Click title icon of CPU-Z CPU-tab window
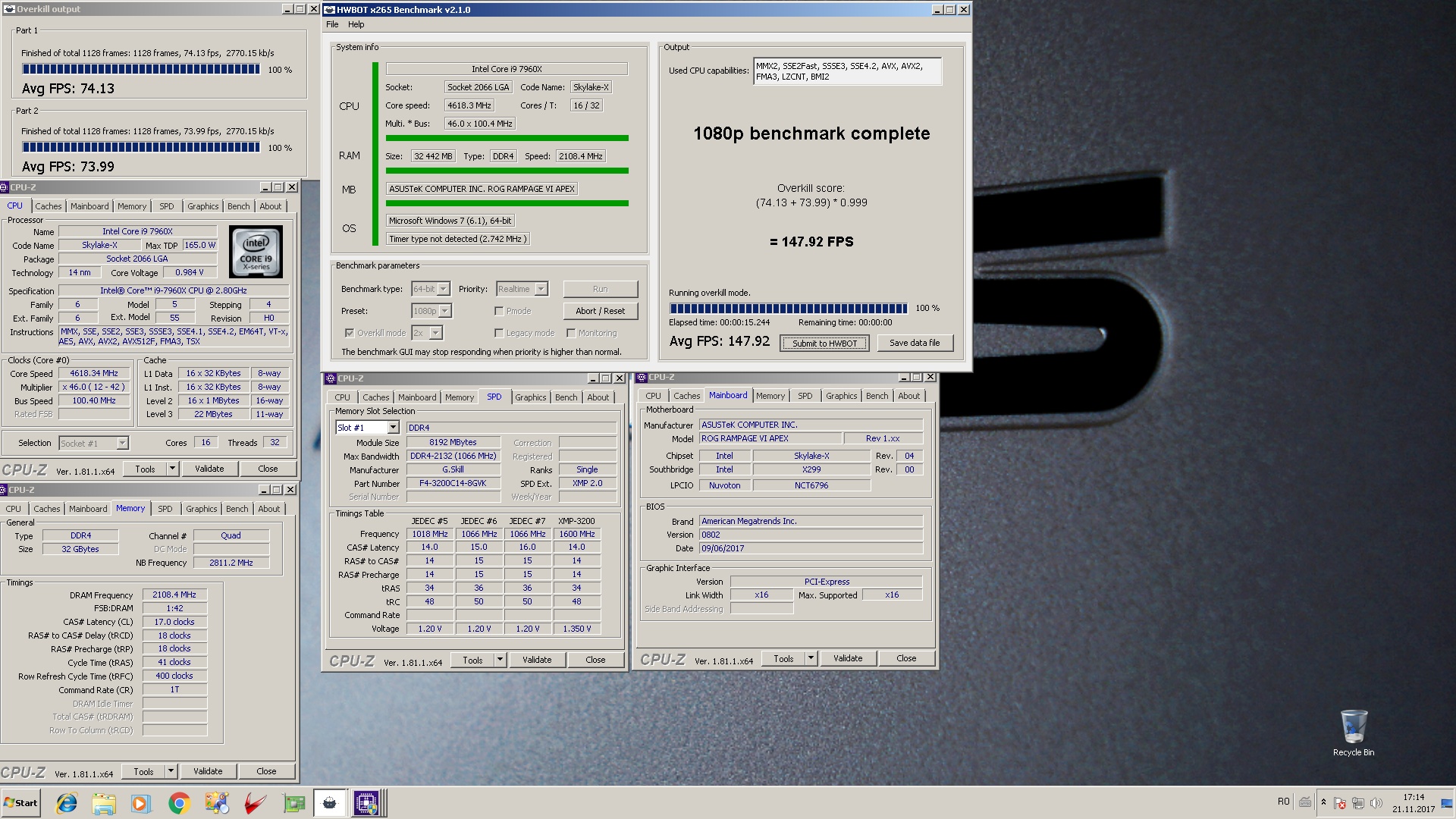This screenshot has width=1456, height=819. point(4,187)
